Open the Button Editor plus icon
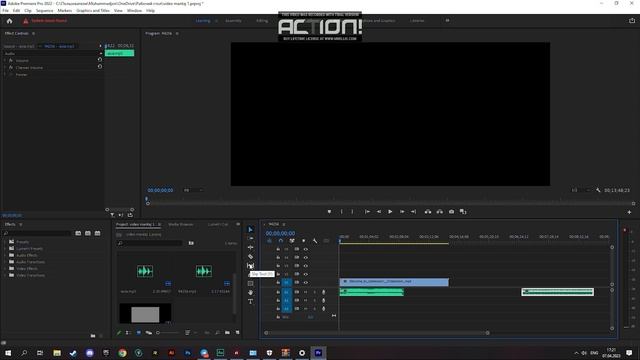The height and width of the screenshot is (360, 640). coord(629,212)
